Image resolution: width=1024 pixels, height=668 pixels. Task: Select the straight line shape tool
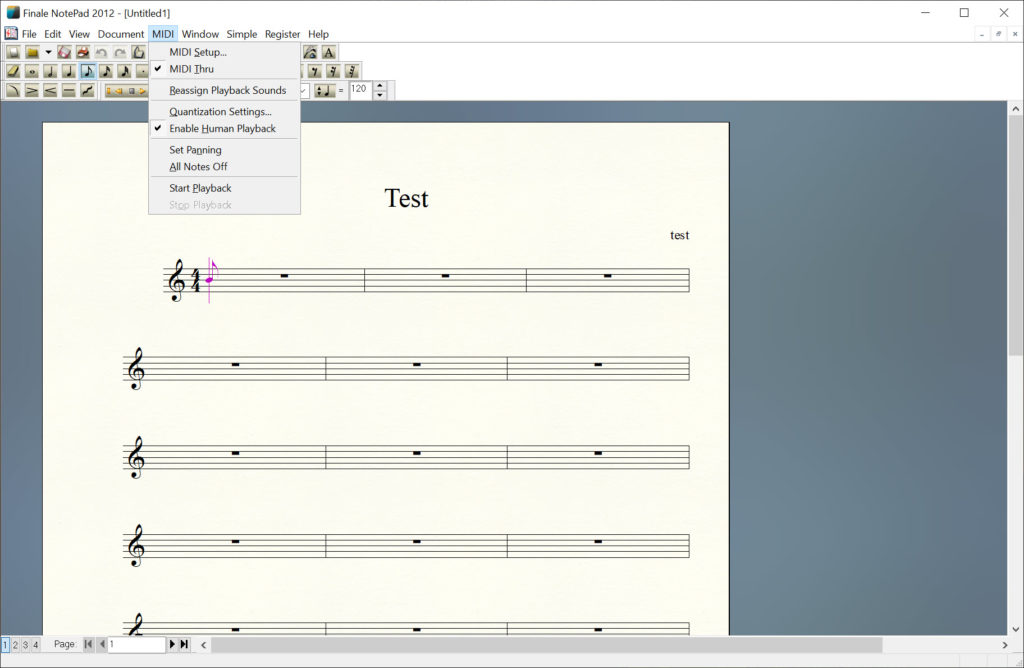click(69, 91)
